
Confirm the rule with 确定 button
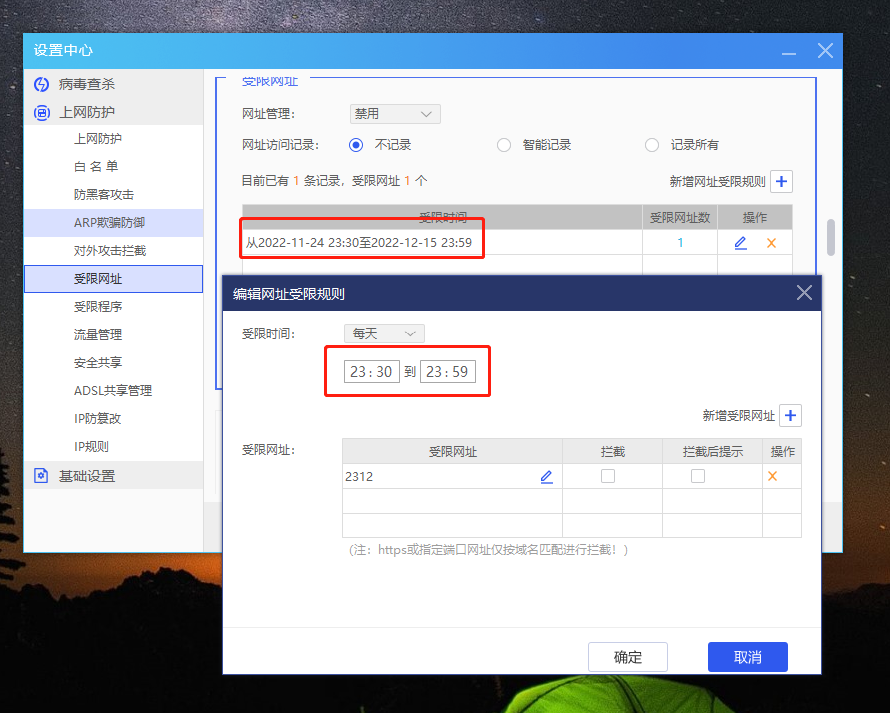click(628, 657)
